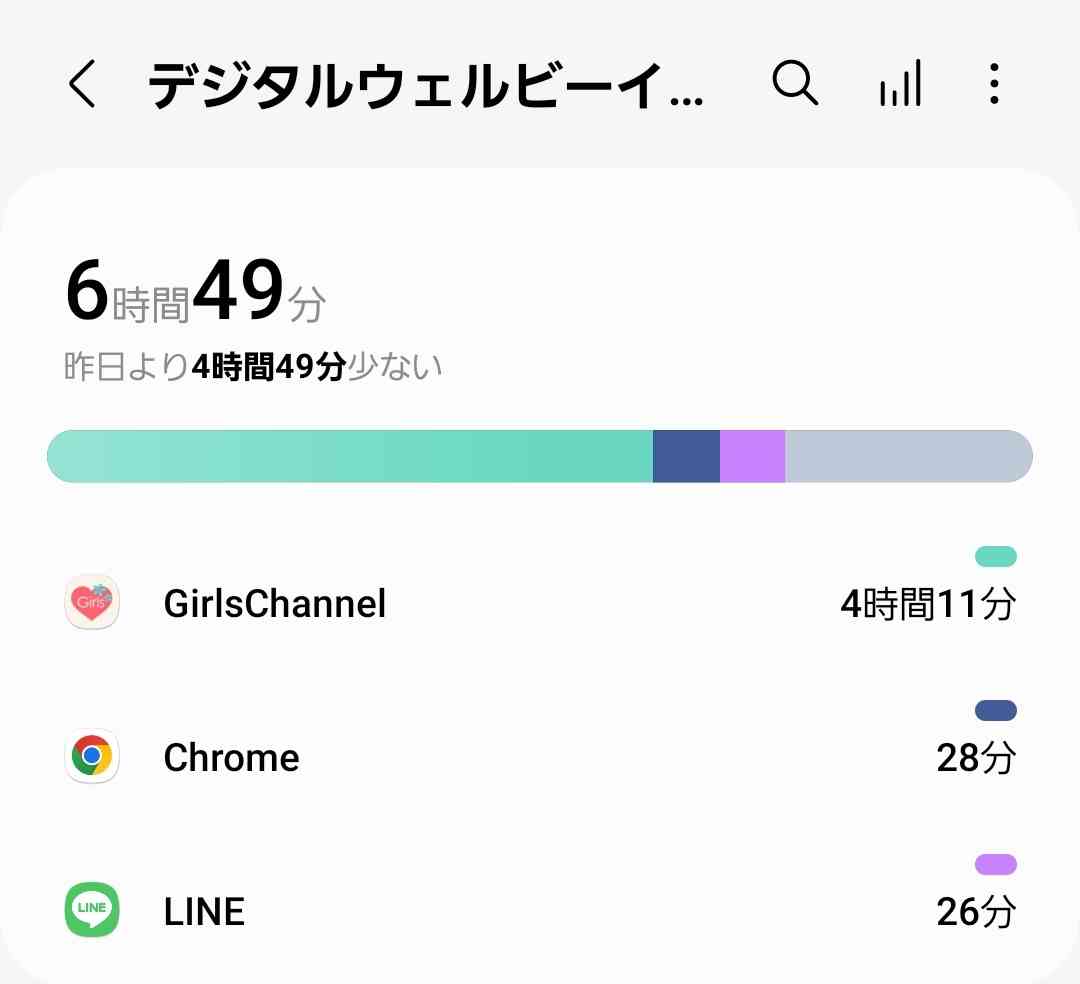Select the dark blue Chrome segment of usage bar
Viewport: 1080px width, 984px height.
(x=686, y=456)
